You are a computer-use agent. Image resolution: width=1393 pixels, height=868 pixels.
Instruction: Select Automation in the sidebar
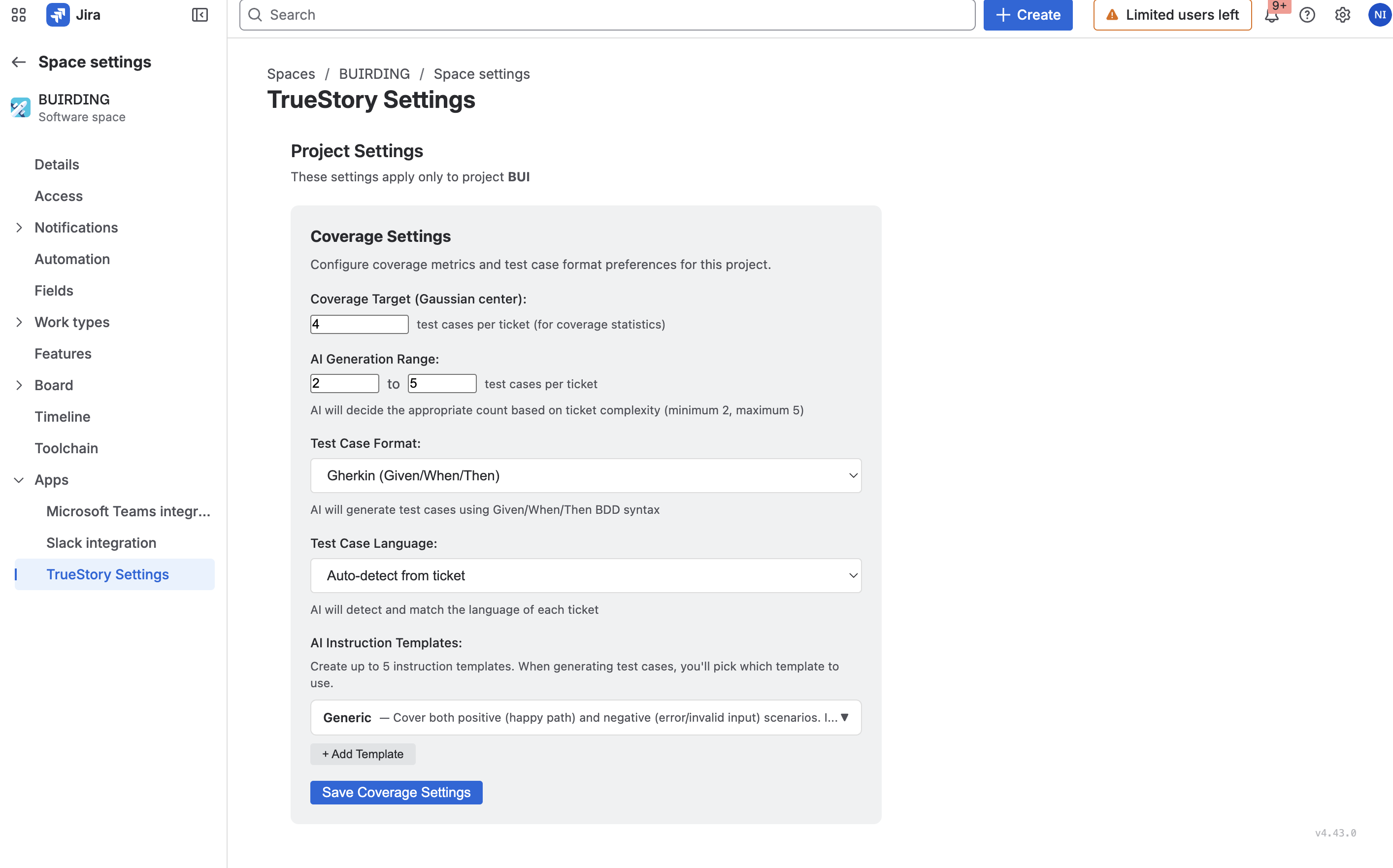tap(72, 259)
